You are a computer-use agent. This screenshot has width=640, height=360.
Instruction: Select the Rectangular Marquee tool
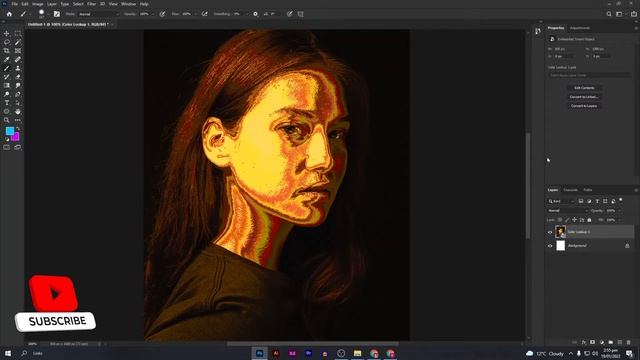(x=18, y=33)
